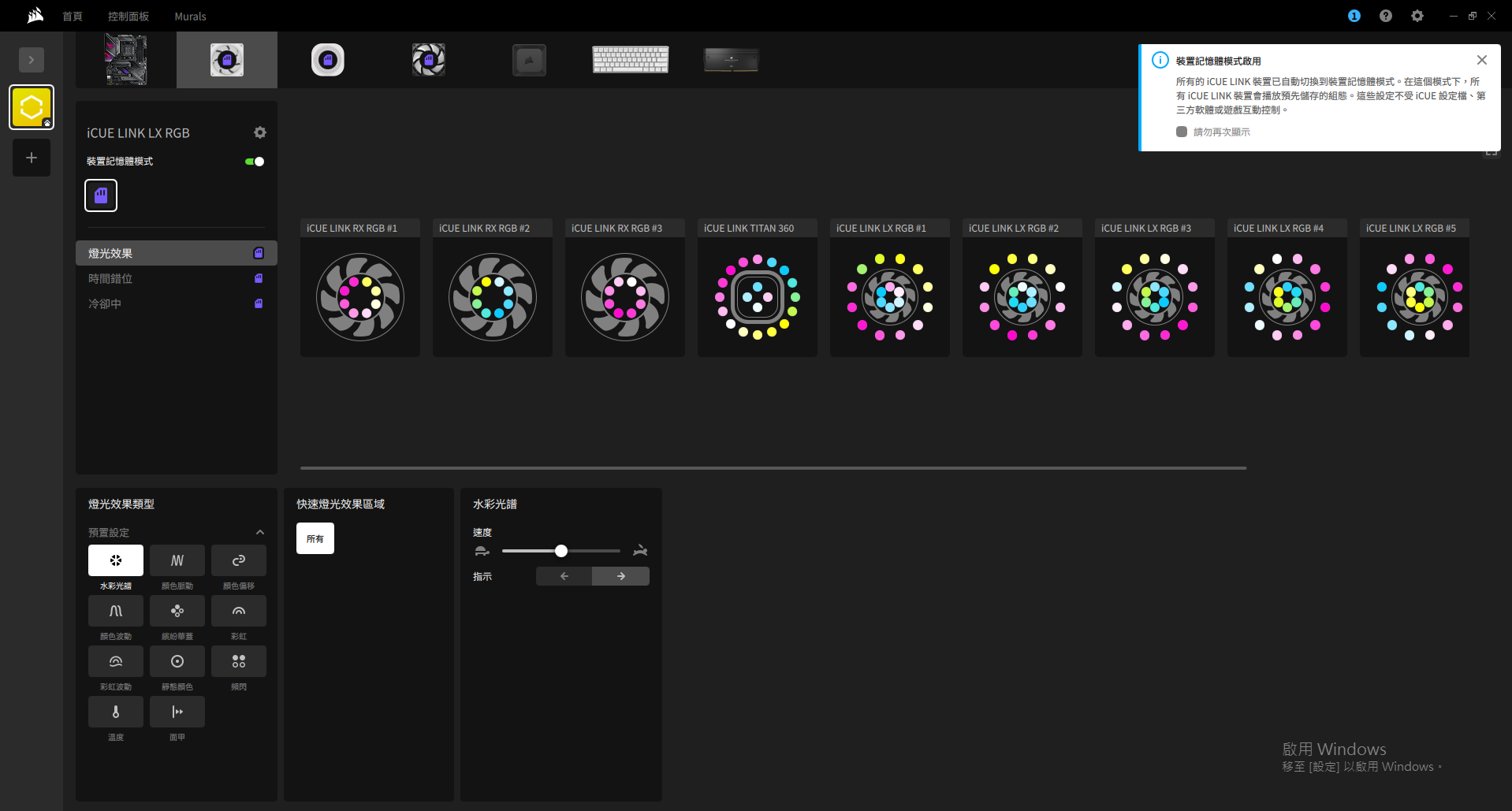
Task: Select the 靜態顏色 static color effect
Action: coord(177,661)
